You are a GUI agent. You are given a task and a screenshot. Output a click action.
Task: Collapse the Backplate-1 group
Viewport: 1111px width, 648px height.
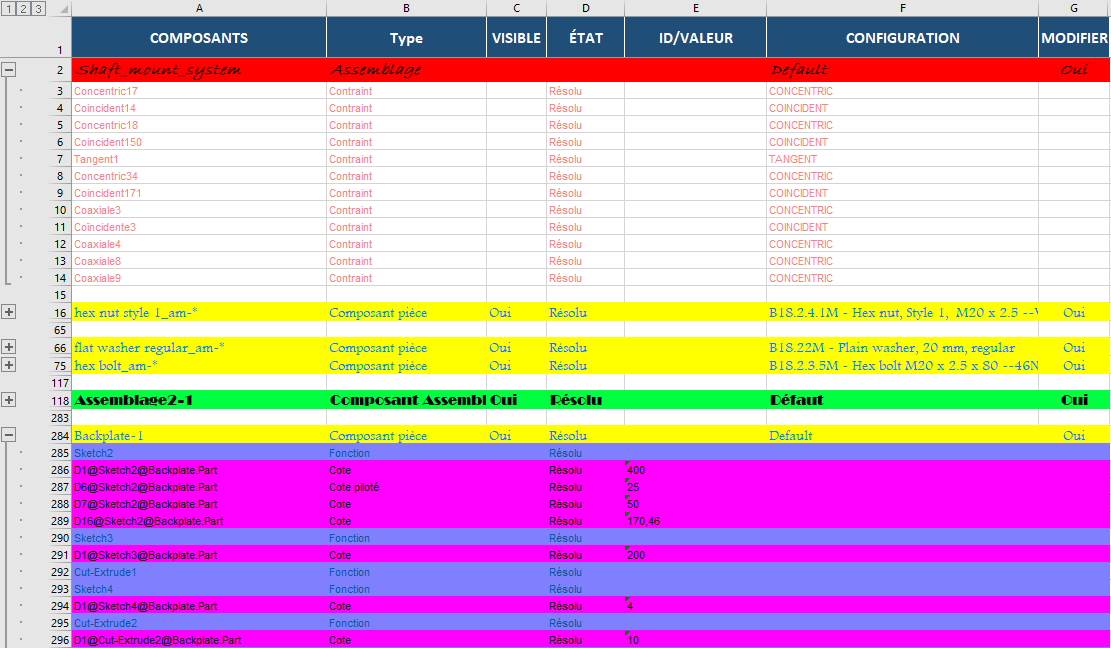pos(9,435)
